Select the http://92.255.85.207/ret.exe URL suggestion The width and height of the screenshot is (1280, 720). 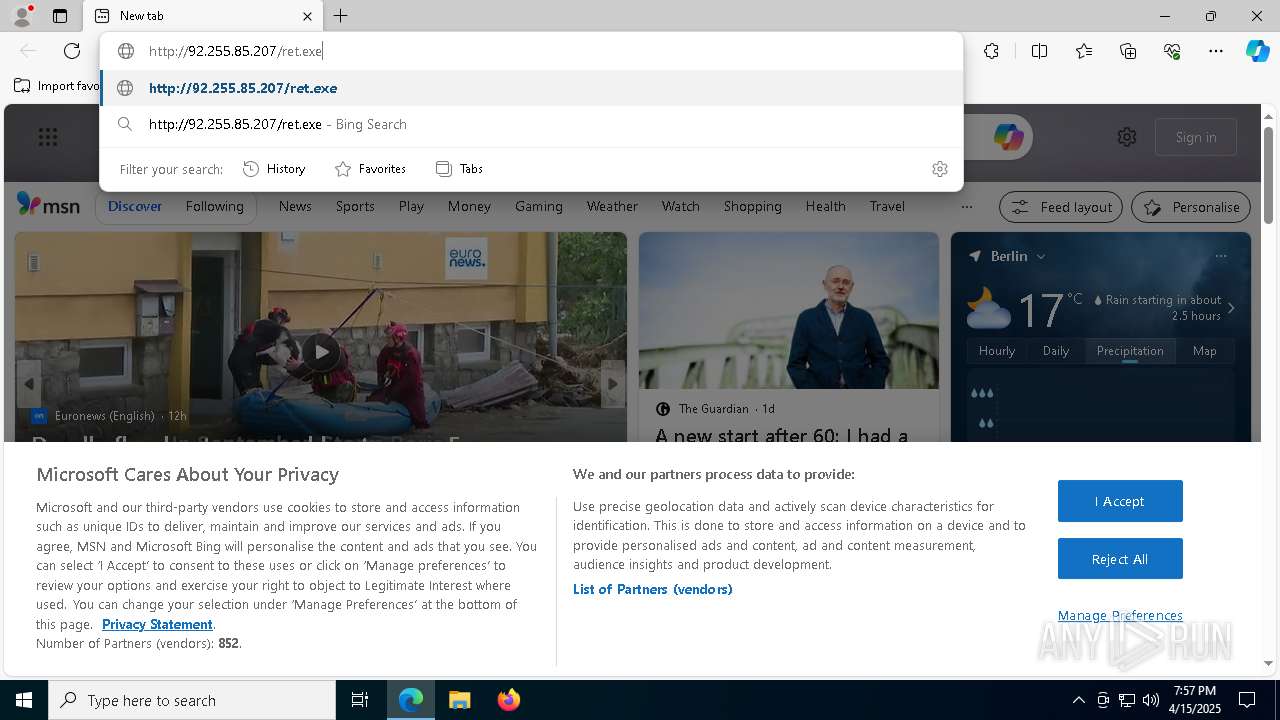click(x=532, y=88)
